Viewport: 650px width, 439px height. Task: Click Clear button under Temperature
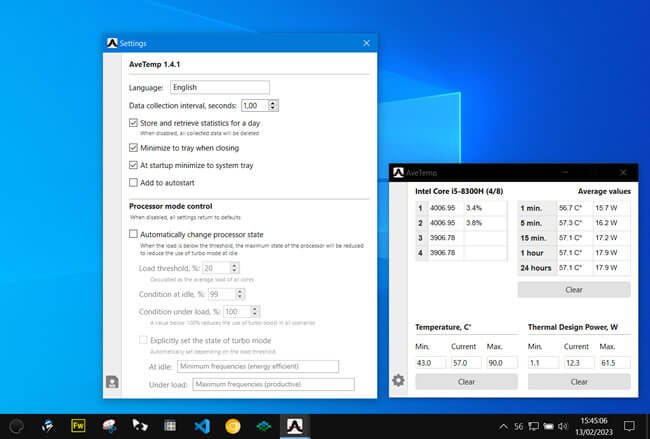(x=466, y=382)
